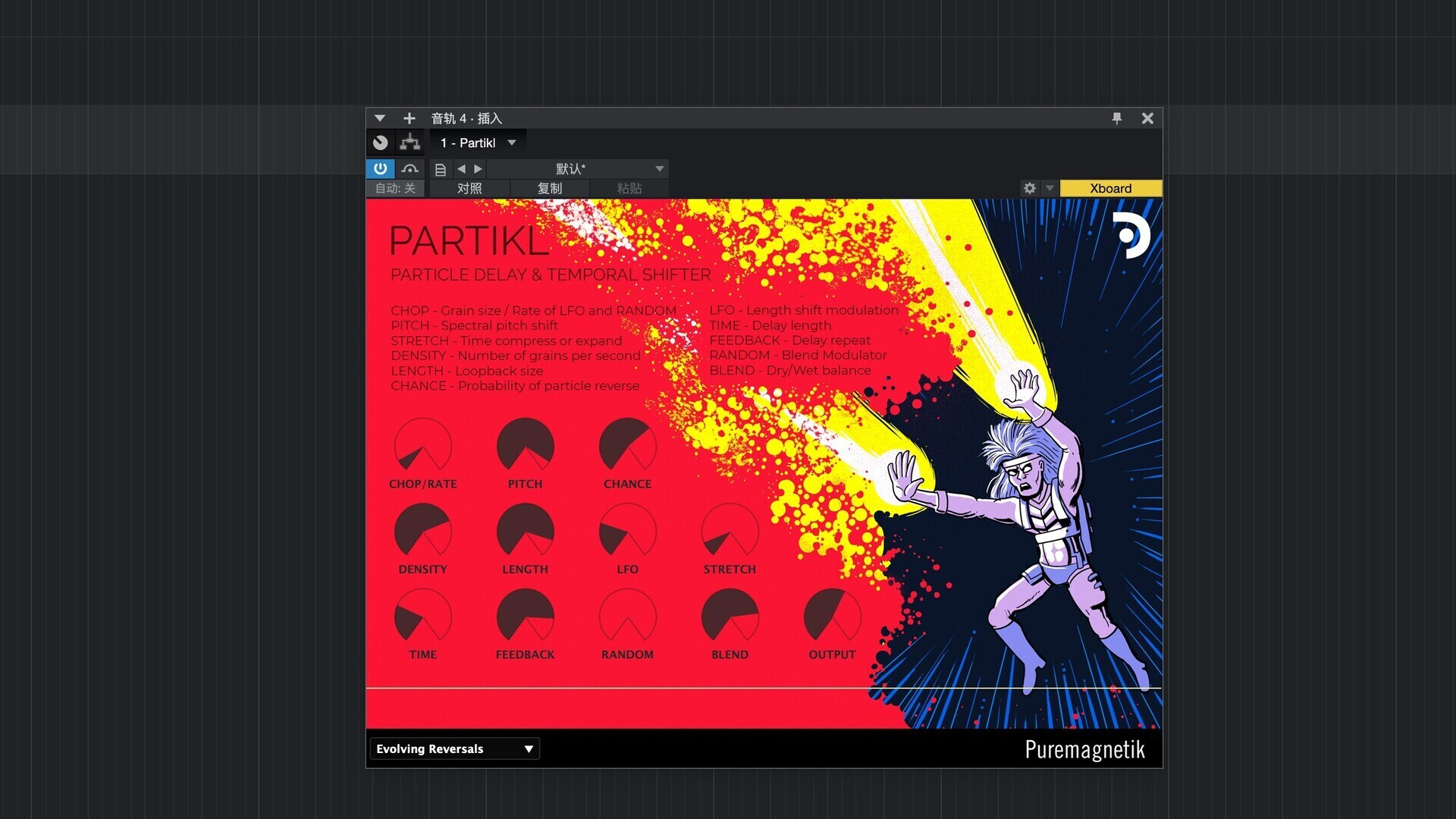Click the Puremagnetik brand logo text

pos(1085,749)
